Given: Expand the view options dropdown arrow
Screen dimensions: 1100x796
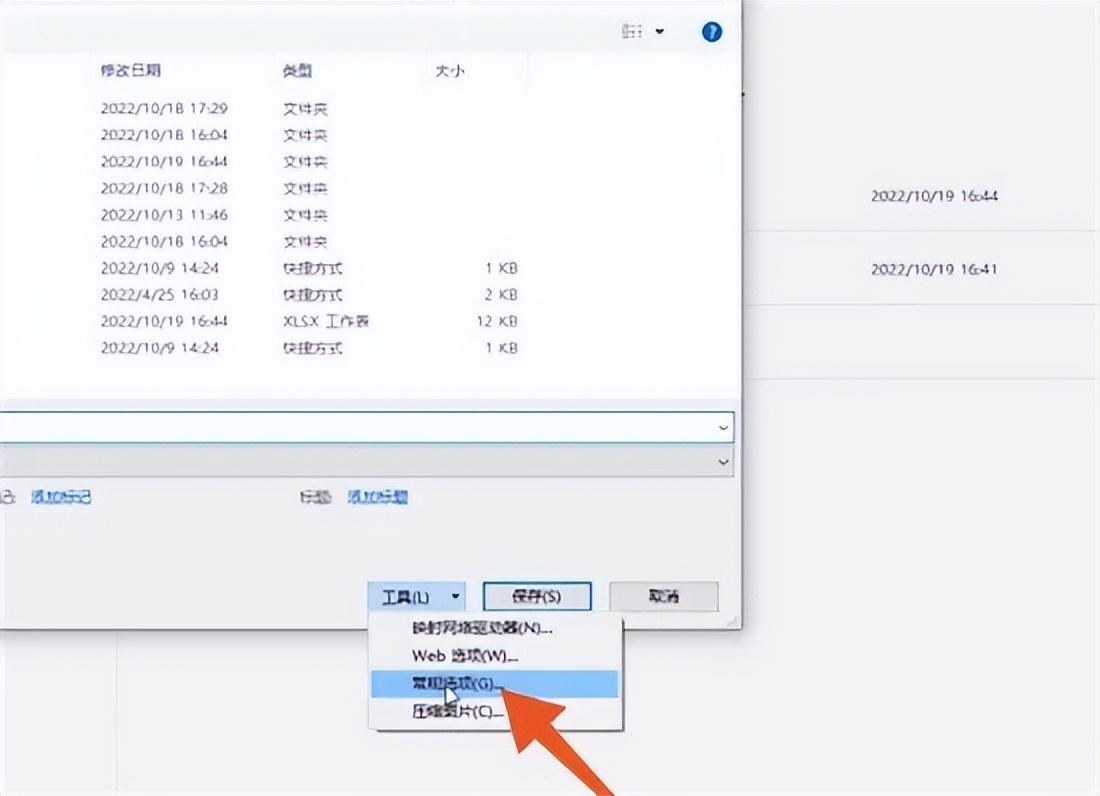Looking at the screenshot, I should click(659, 32).
